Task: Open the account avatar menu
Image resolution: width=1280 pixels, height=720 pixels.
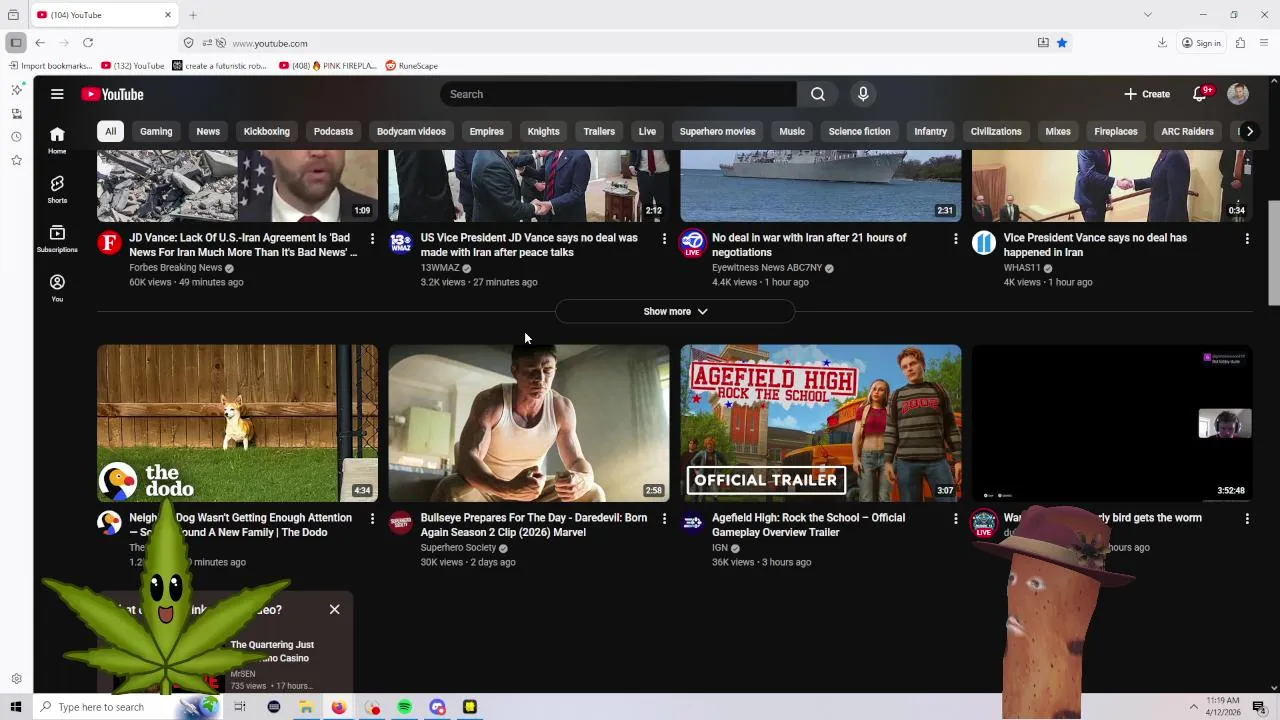Action: point(1238,94)
